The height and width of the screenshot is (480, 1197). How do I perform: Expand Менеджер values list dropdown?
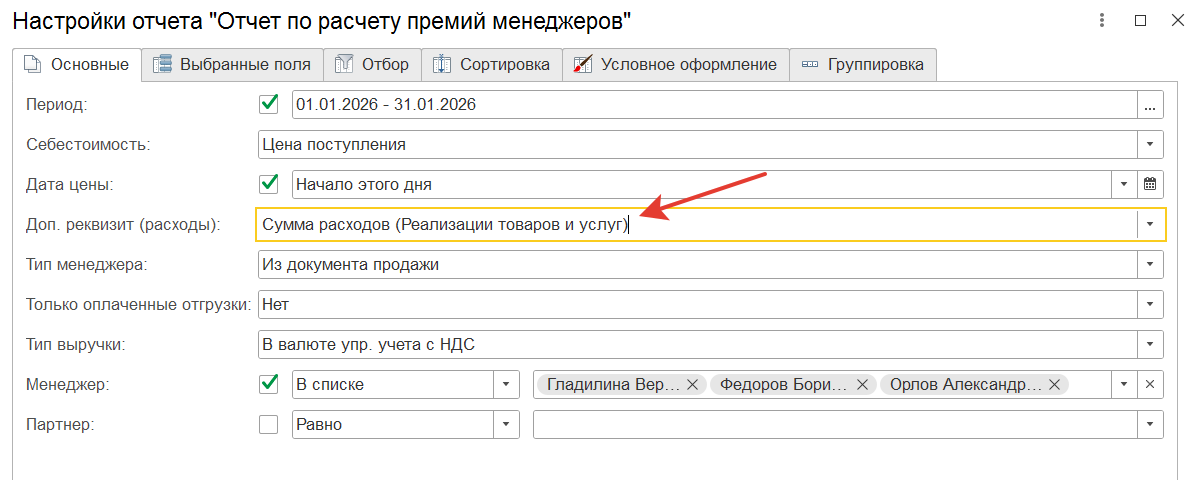coord(1124,385)
